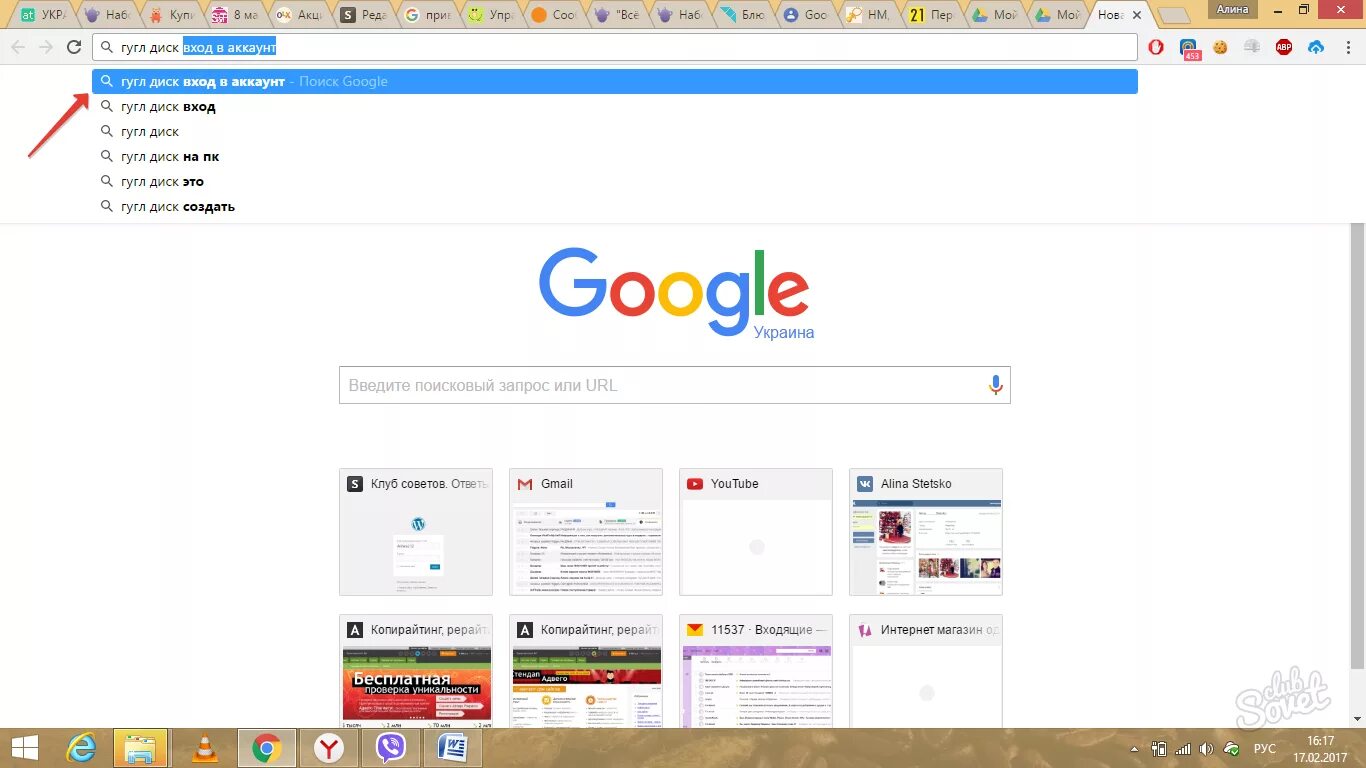Open the cookie extension icon

[x=1220, y=47]
